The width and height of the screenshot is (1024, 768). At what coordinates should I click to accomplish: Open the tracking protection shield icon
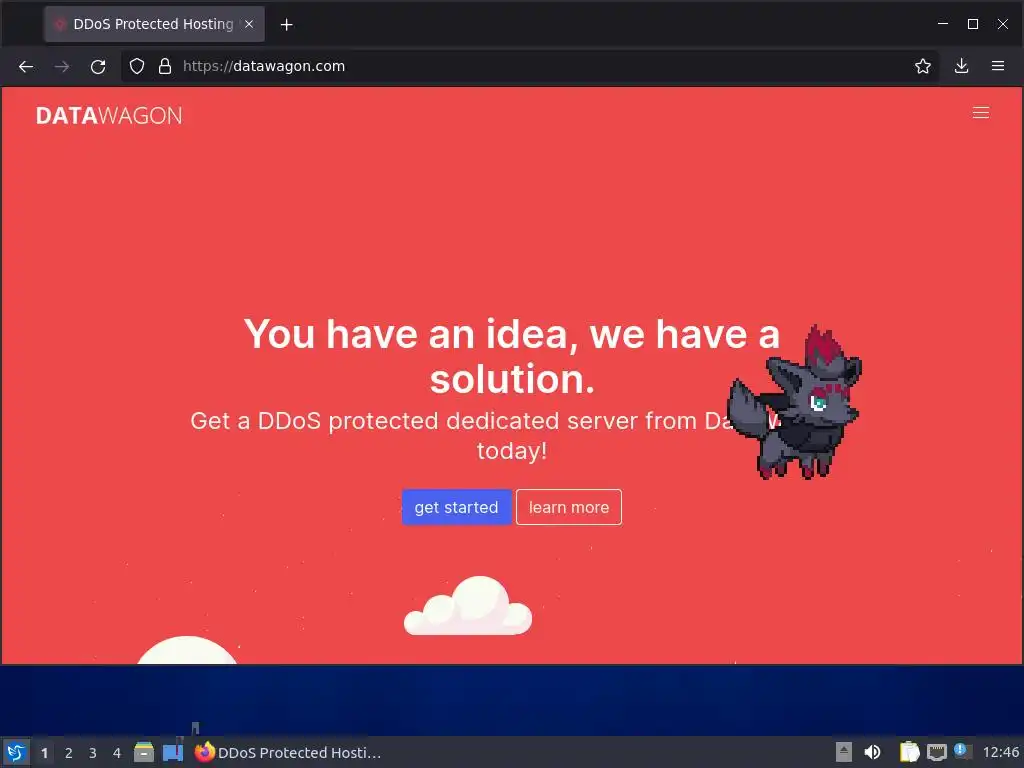coord(136,67)
